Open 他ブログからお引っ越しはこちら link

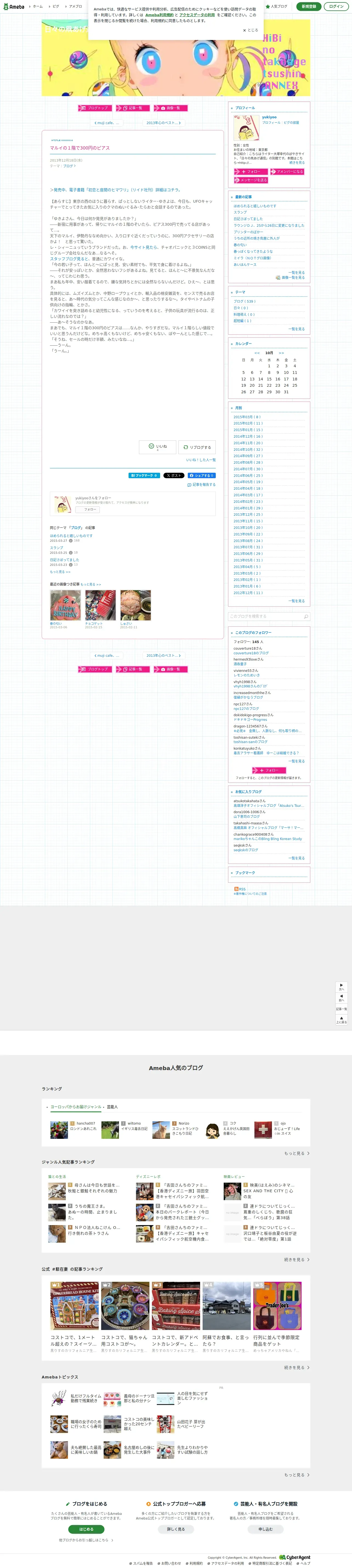tap(85, 1540)
